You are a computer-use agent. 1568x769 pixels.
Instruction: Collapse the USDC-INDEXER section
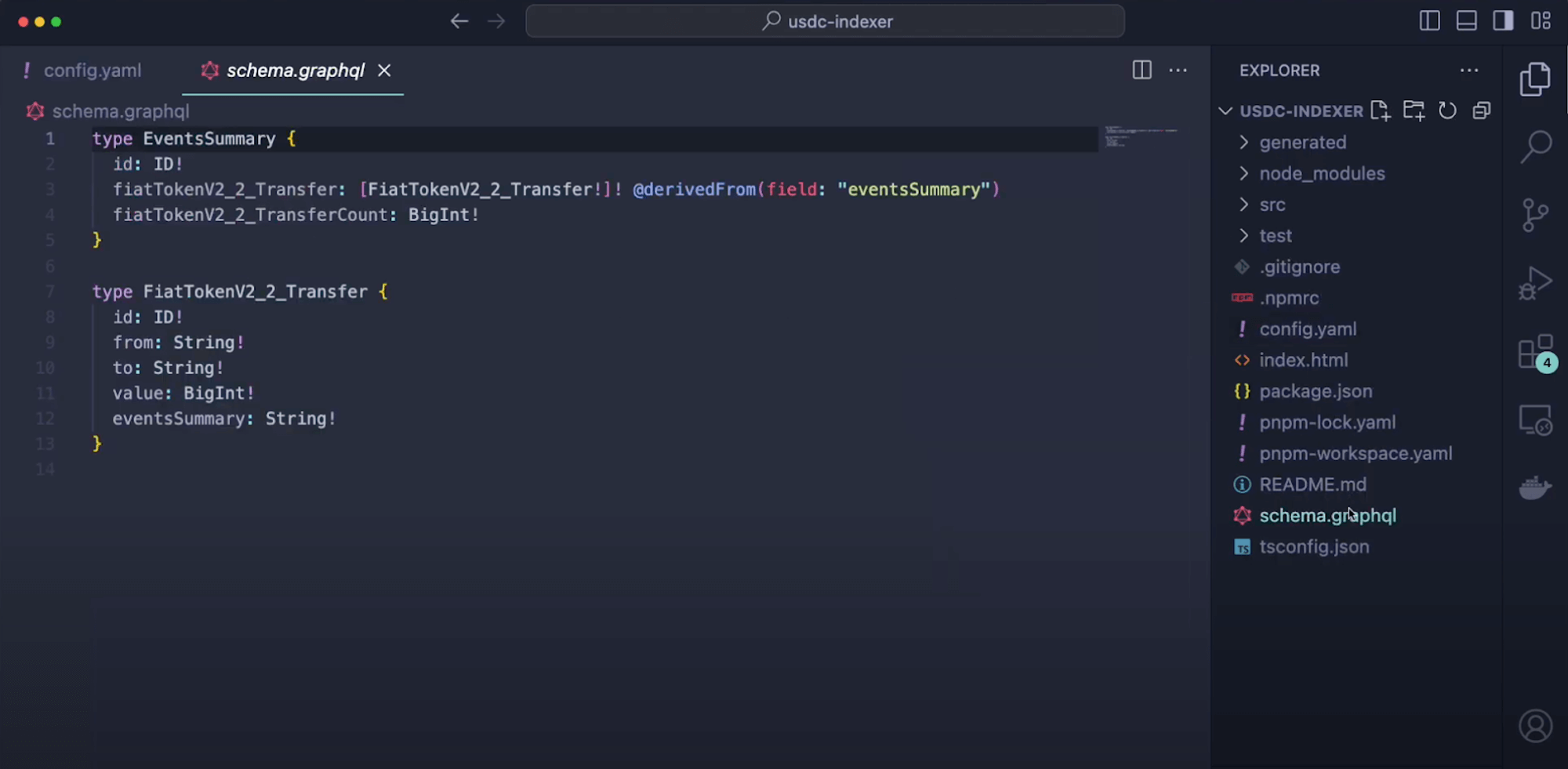[1225, 111]
